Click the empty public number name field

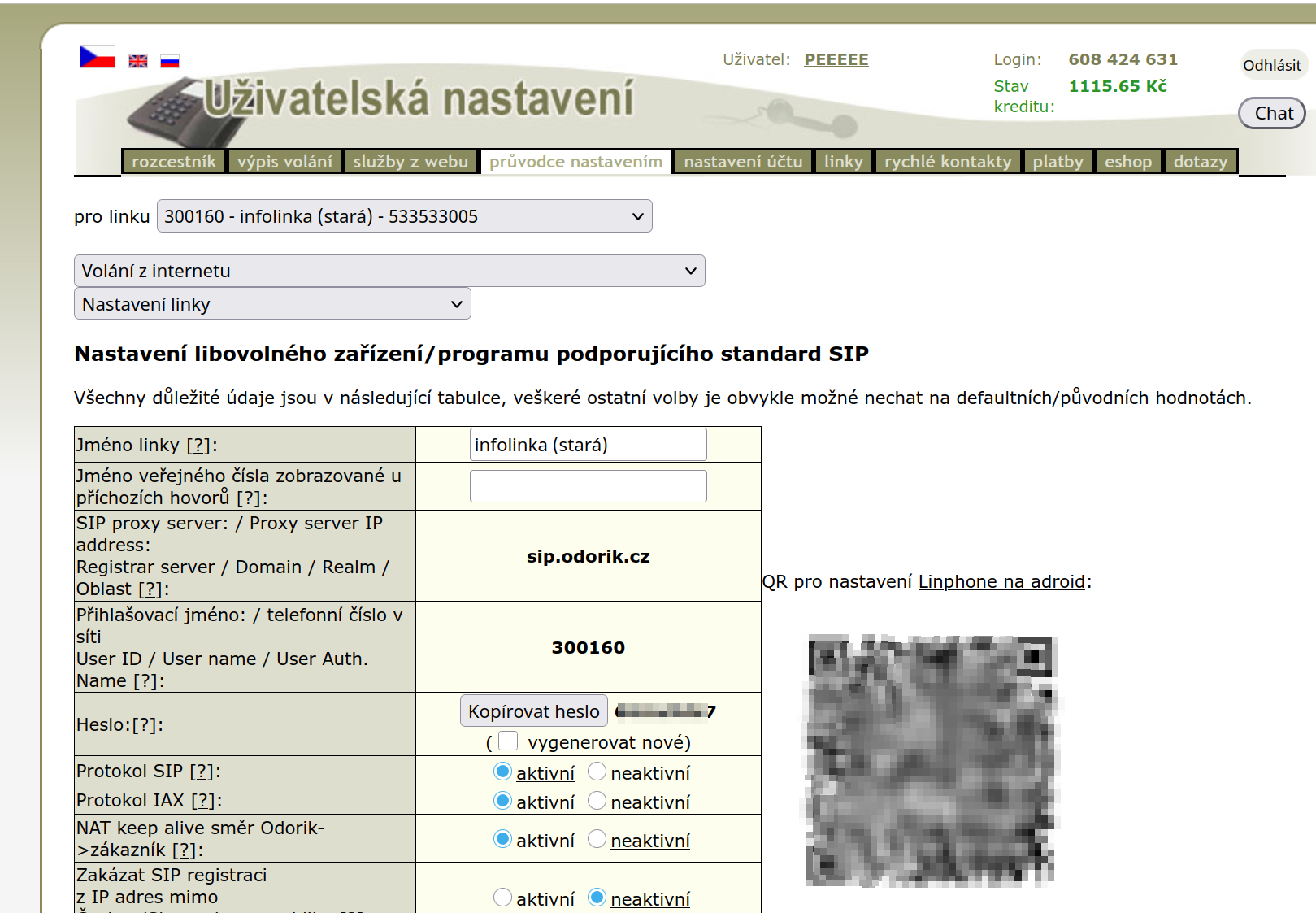(588, 486)
